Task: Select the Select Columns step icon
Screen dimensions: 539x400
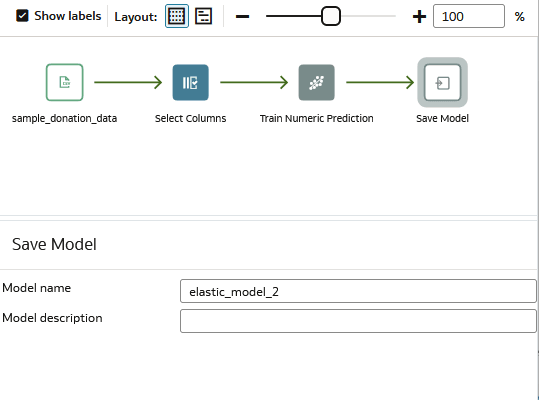Action: point(190,82)
